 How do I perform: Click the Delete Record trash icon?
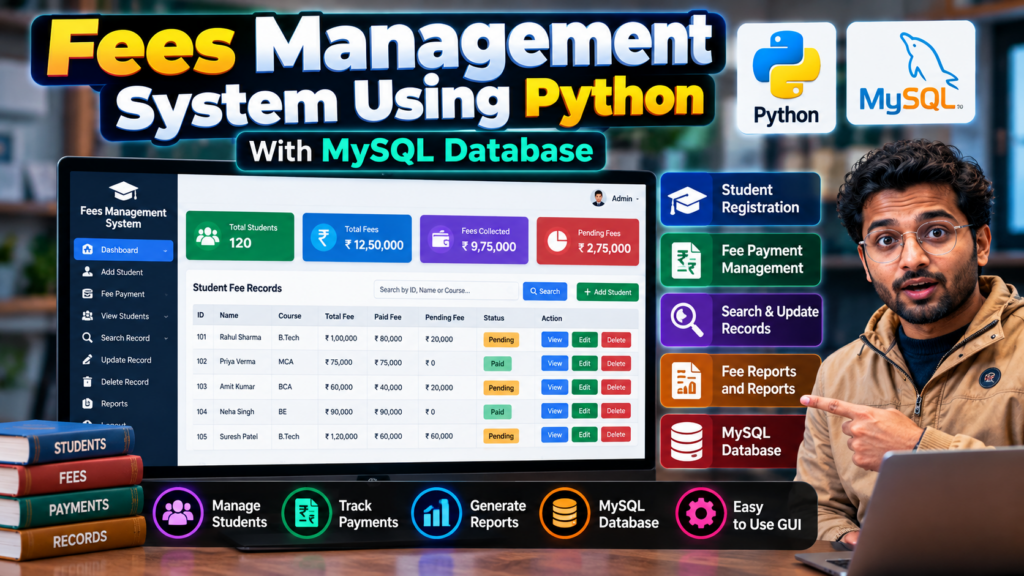[88, 381]
